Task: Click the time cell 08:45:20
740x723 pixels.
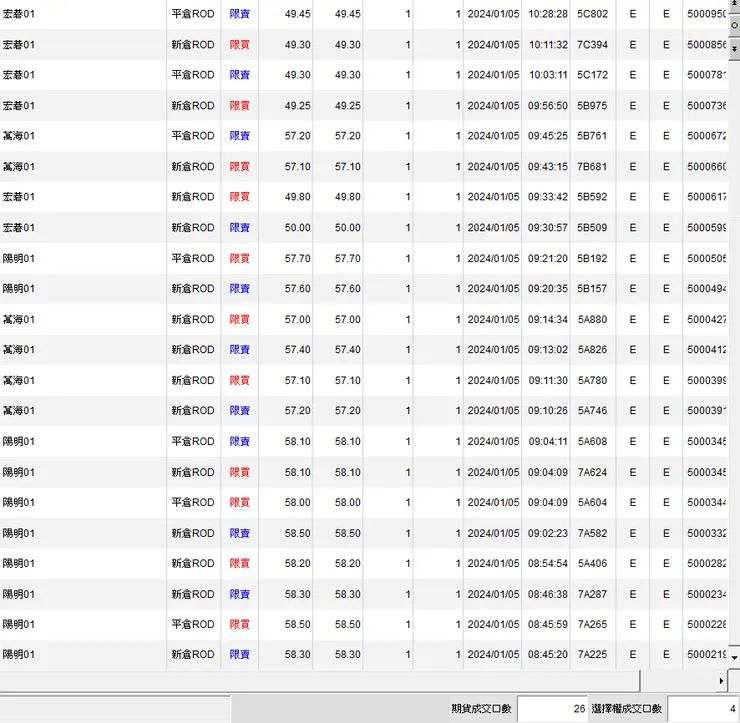Action: coord(548,655)
